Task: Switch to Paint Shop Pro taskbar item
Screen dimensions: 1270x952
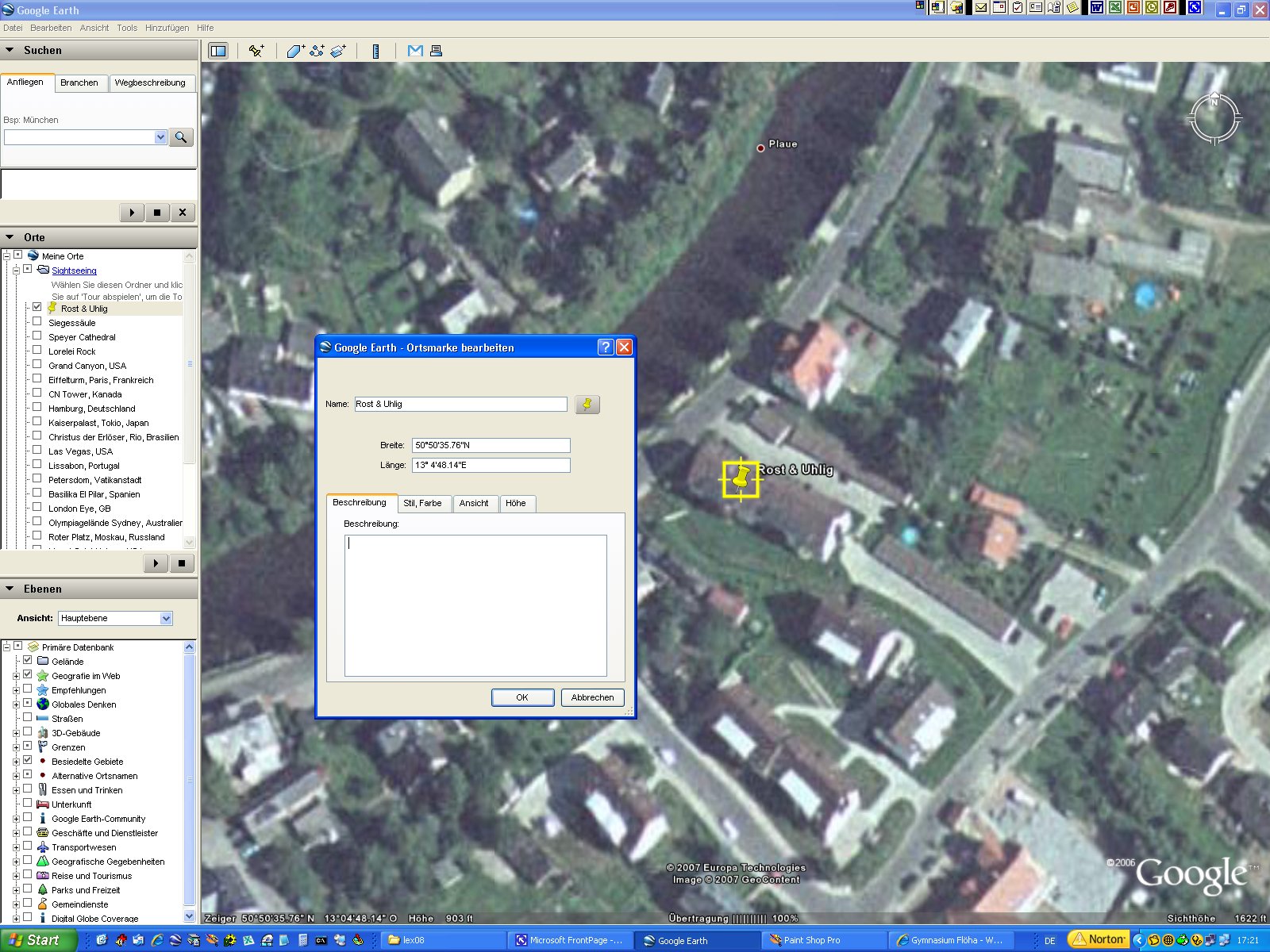Action: tap(823, 940)
